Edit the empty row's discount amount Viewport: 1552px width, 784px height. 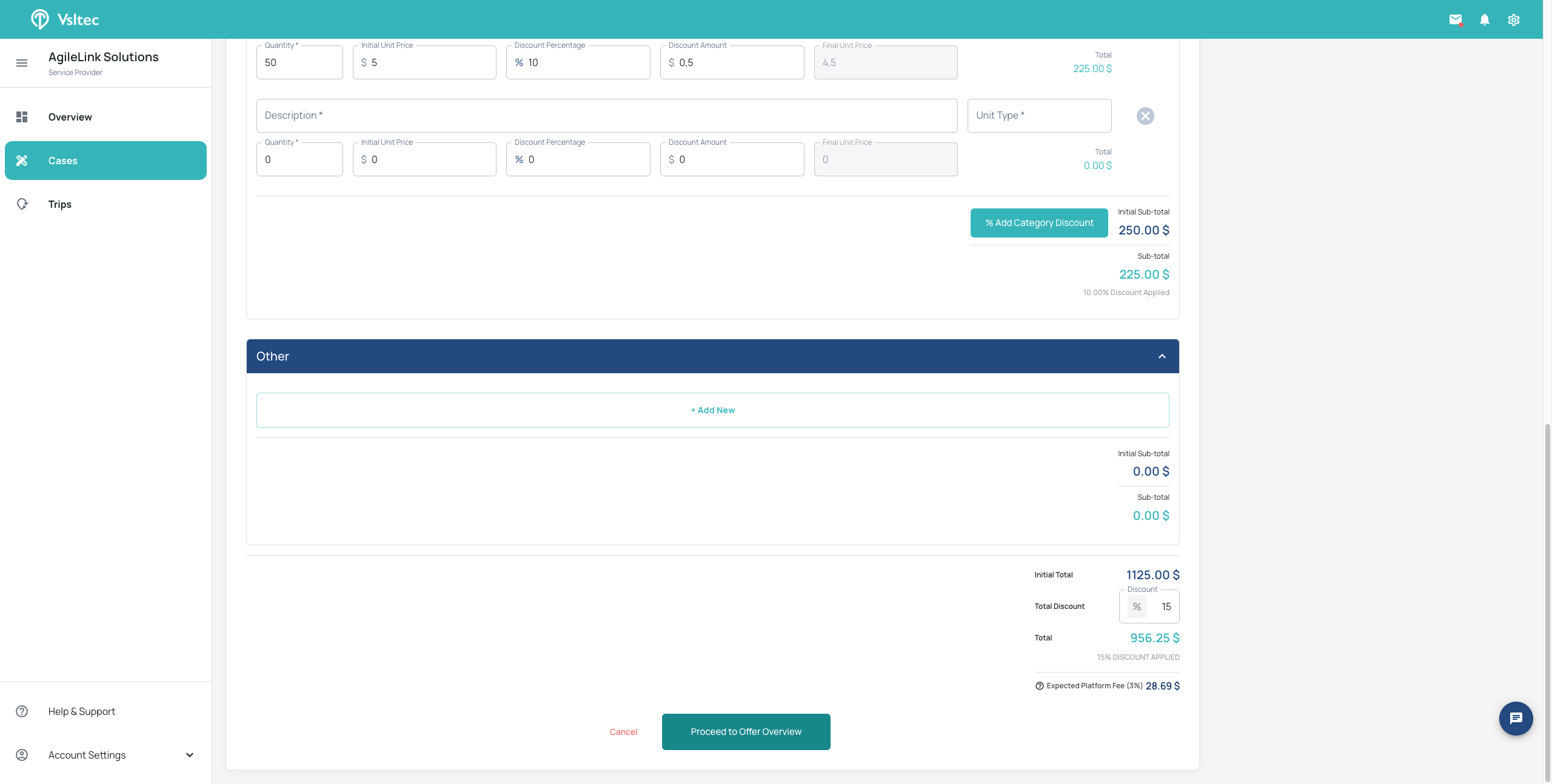pyautogui.click(x=732, y=159)
